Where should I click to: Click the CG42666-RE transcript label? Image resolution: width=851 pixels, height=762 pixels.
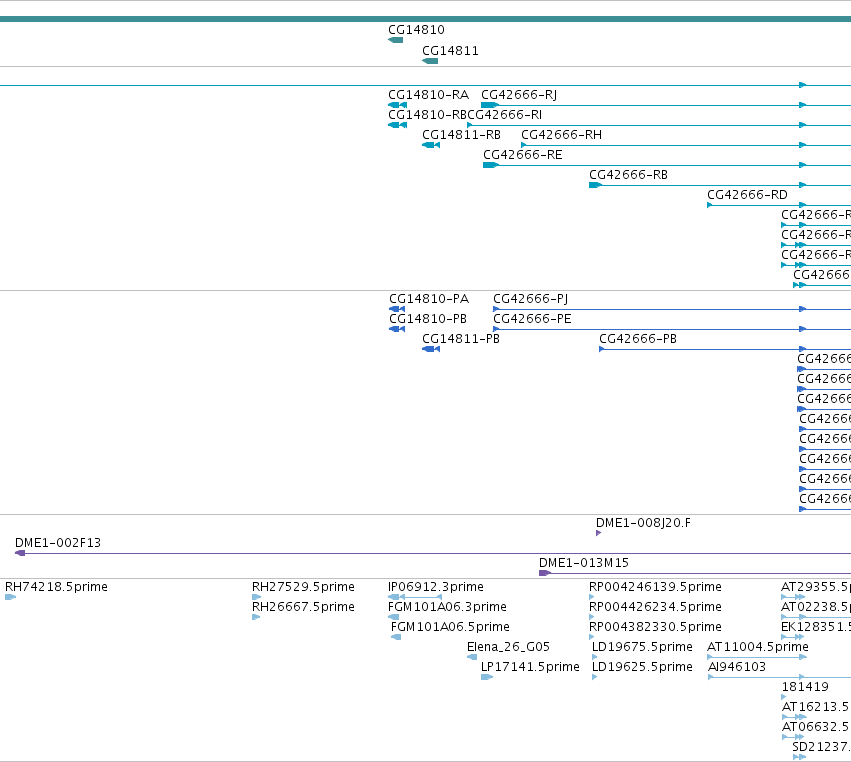point(523,155)
